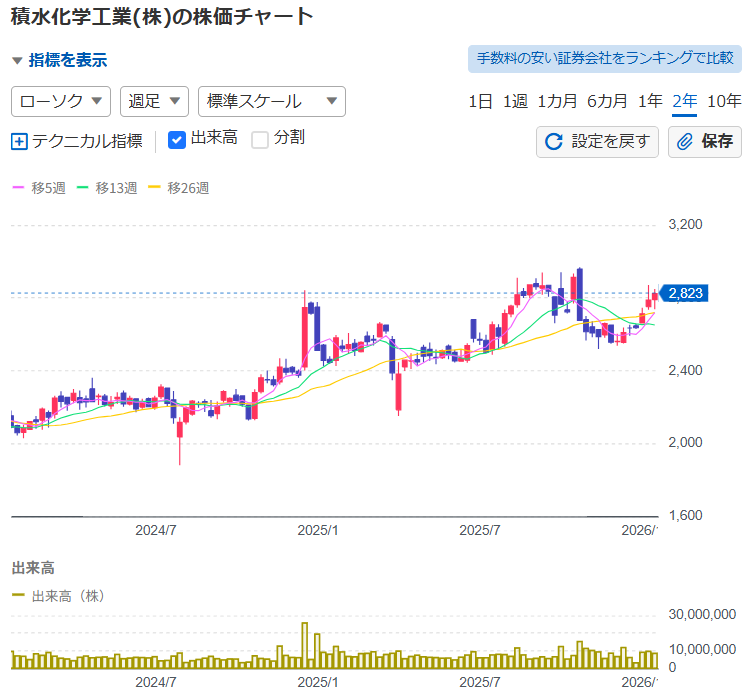Select the 1年 time range tab
This screenshot has height=693, width=747.
click(x=650, y=101)
